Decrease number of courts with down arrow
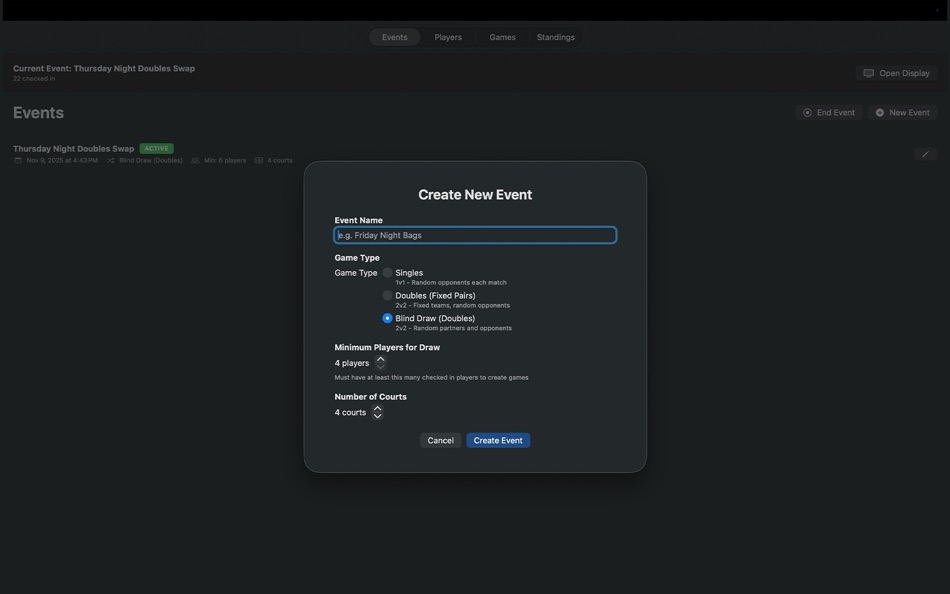Screen dimensions: 950x594 [x=377, y=416]
